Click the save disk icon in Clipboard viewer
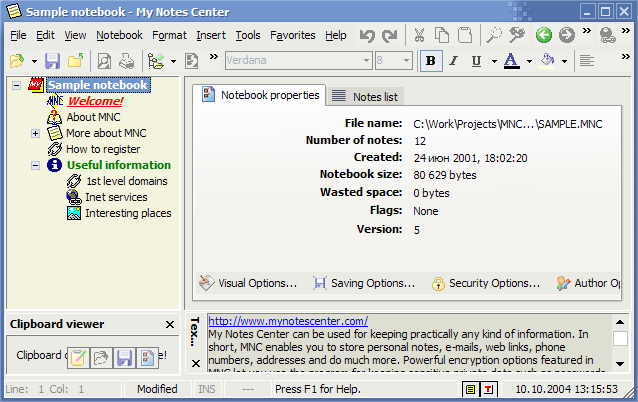The height and width of the screenshot is (402, 638). tap(124, 358)
